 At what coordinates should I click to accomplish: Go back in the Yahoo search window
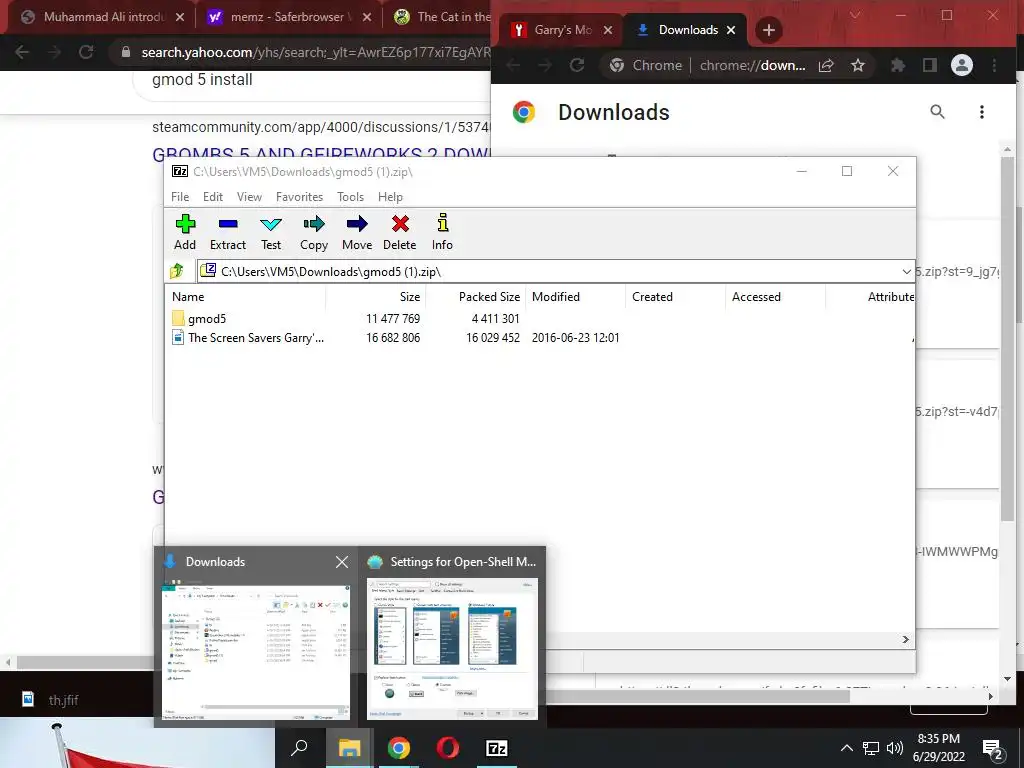coord(22,52)
